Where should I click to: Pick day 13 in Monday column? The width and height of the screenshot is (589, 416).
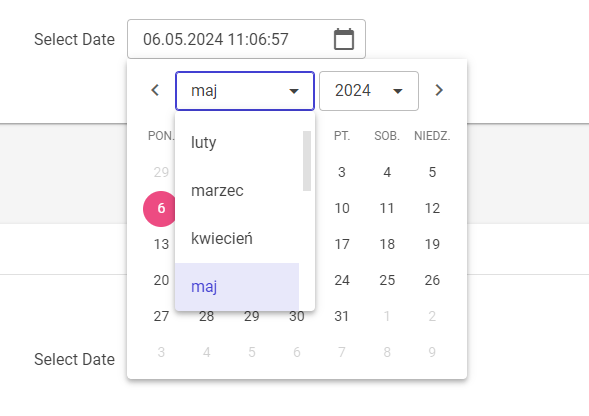point(161,245)
